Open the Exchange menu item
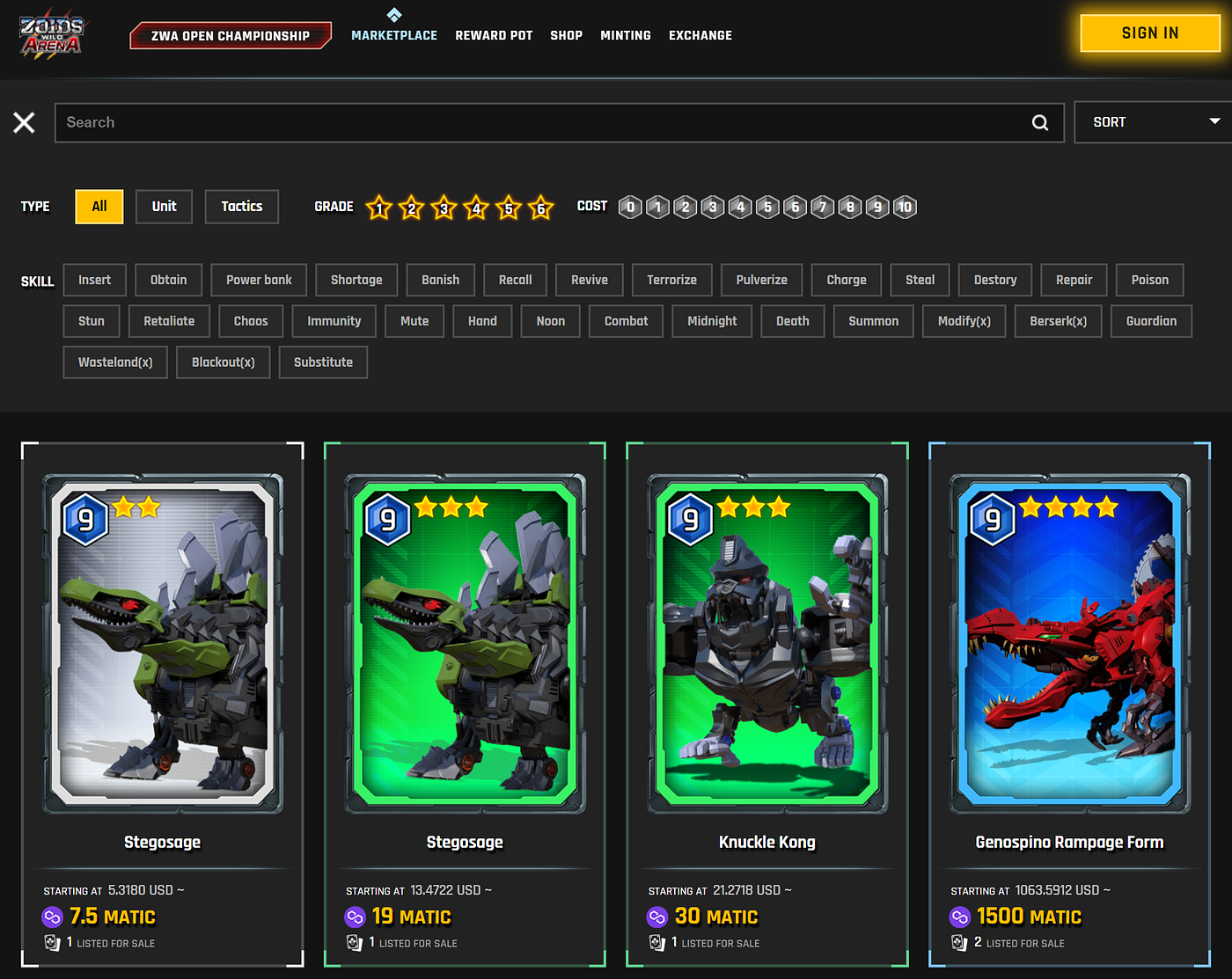Screen dimensions: 1232x979 click(700, 35)
